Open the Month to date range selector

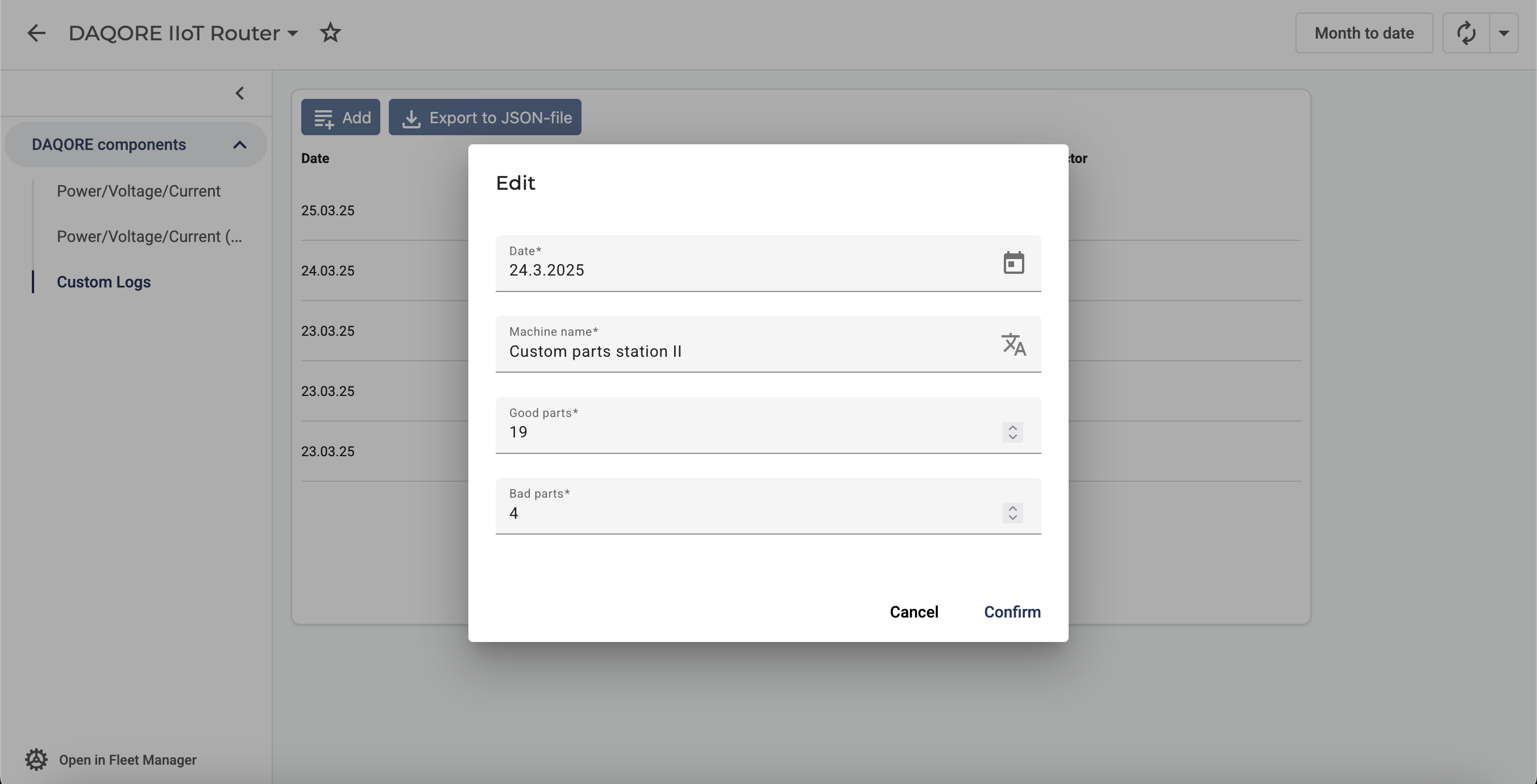[1364, 33]
